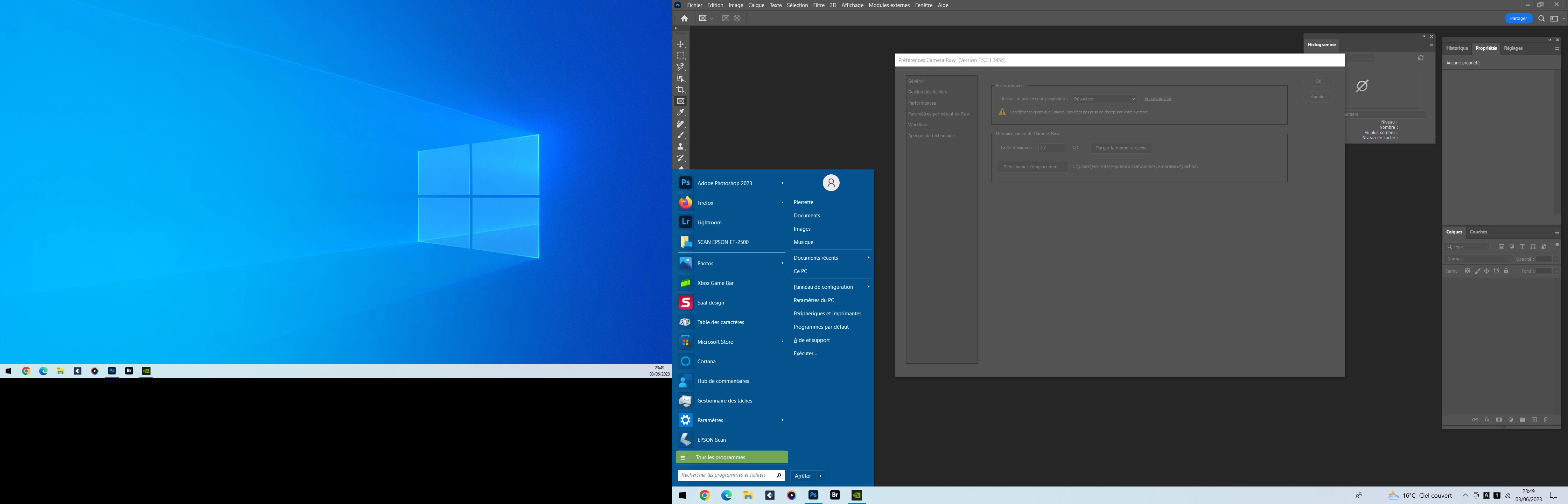
Task: Select the Rectangular Marquee tool
Action: pos(680,56)
